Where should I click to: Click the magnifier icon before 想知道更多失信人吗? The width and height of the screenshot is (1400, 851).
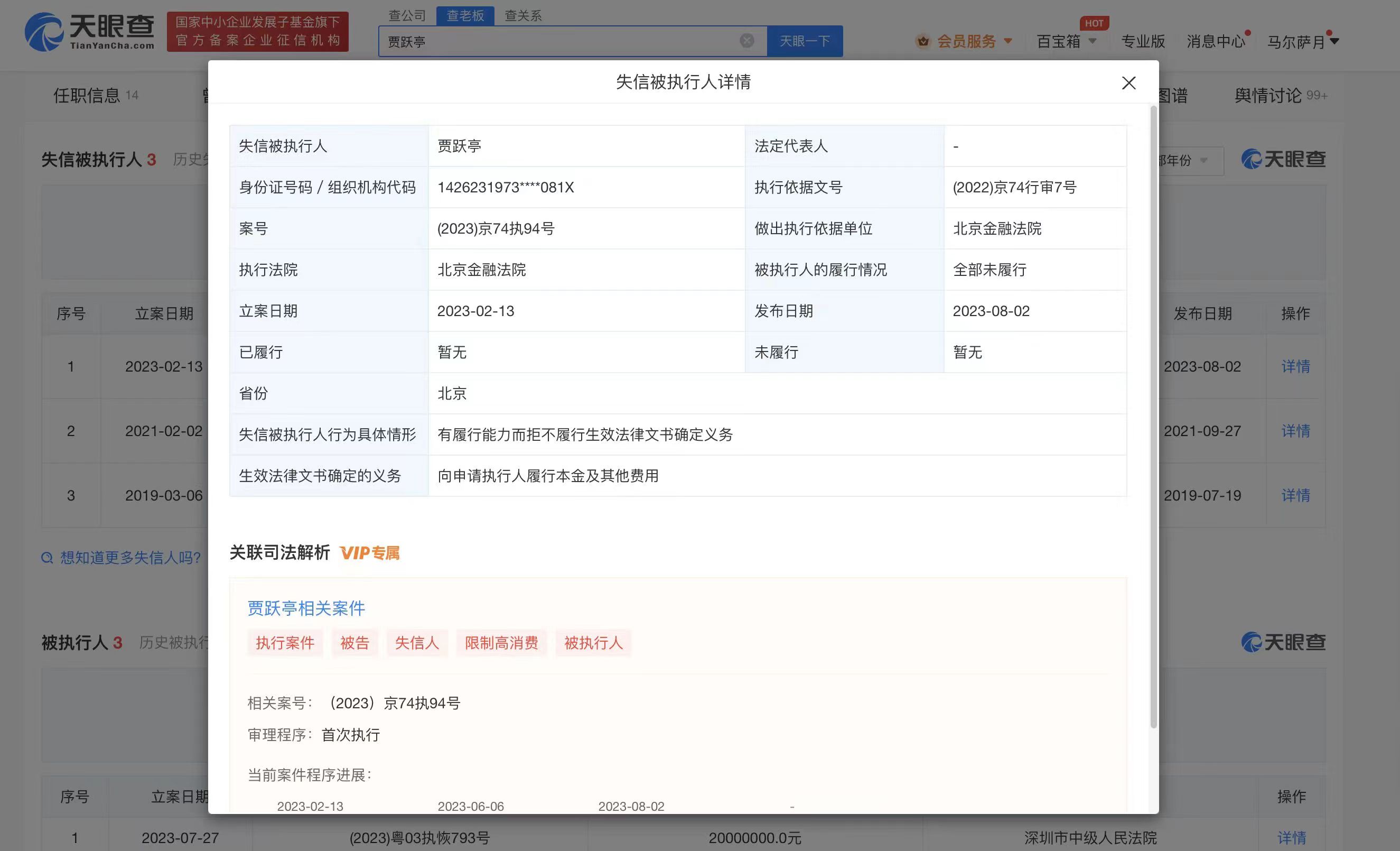pyautogui.click(x=46, y=558)
